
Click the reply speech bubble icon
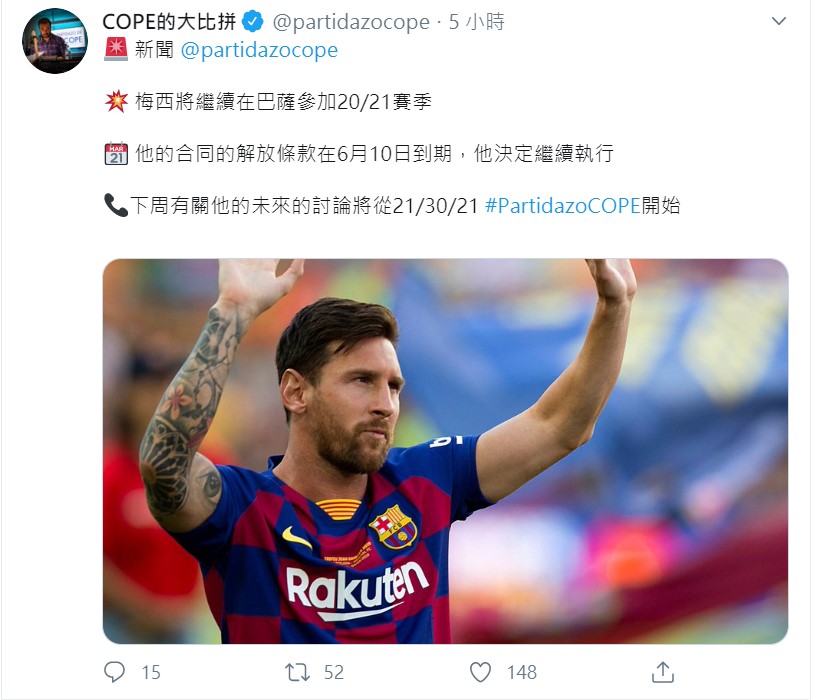pyautogui.click(x=114, y=672)
